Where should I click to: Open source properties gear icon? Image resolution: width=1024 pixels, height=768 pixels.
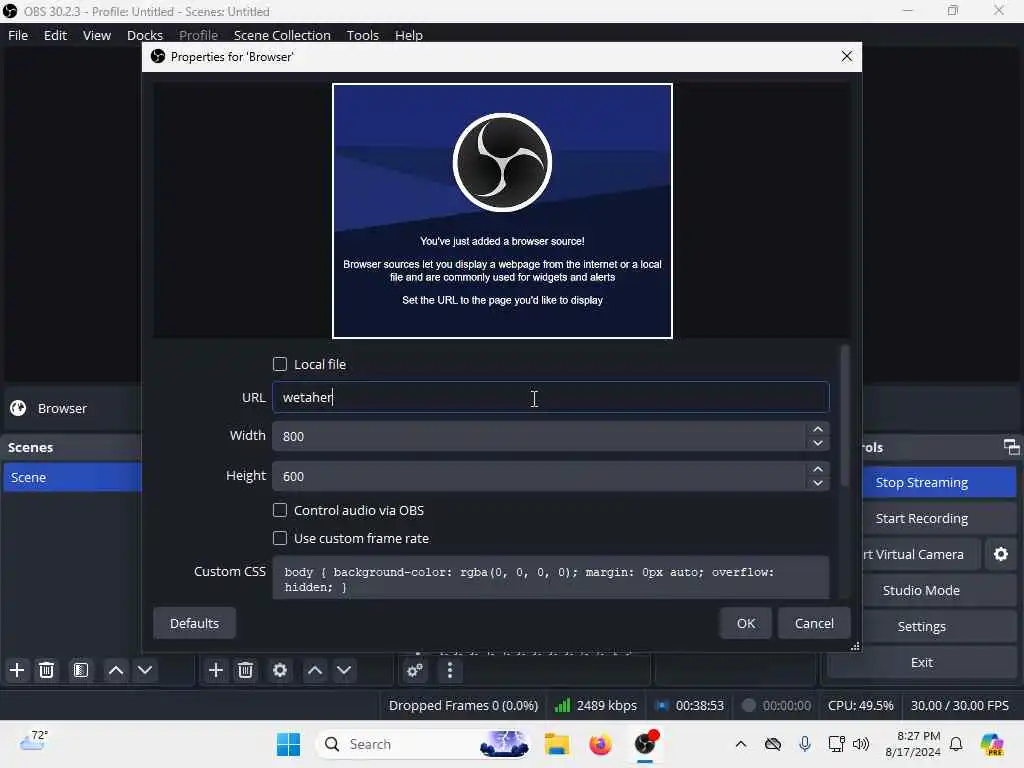click(280, 670)
